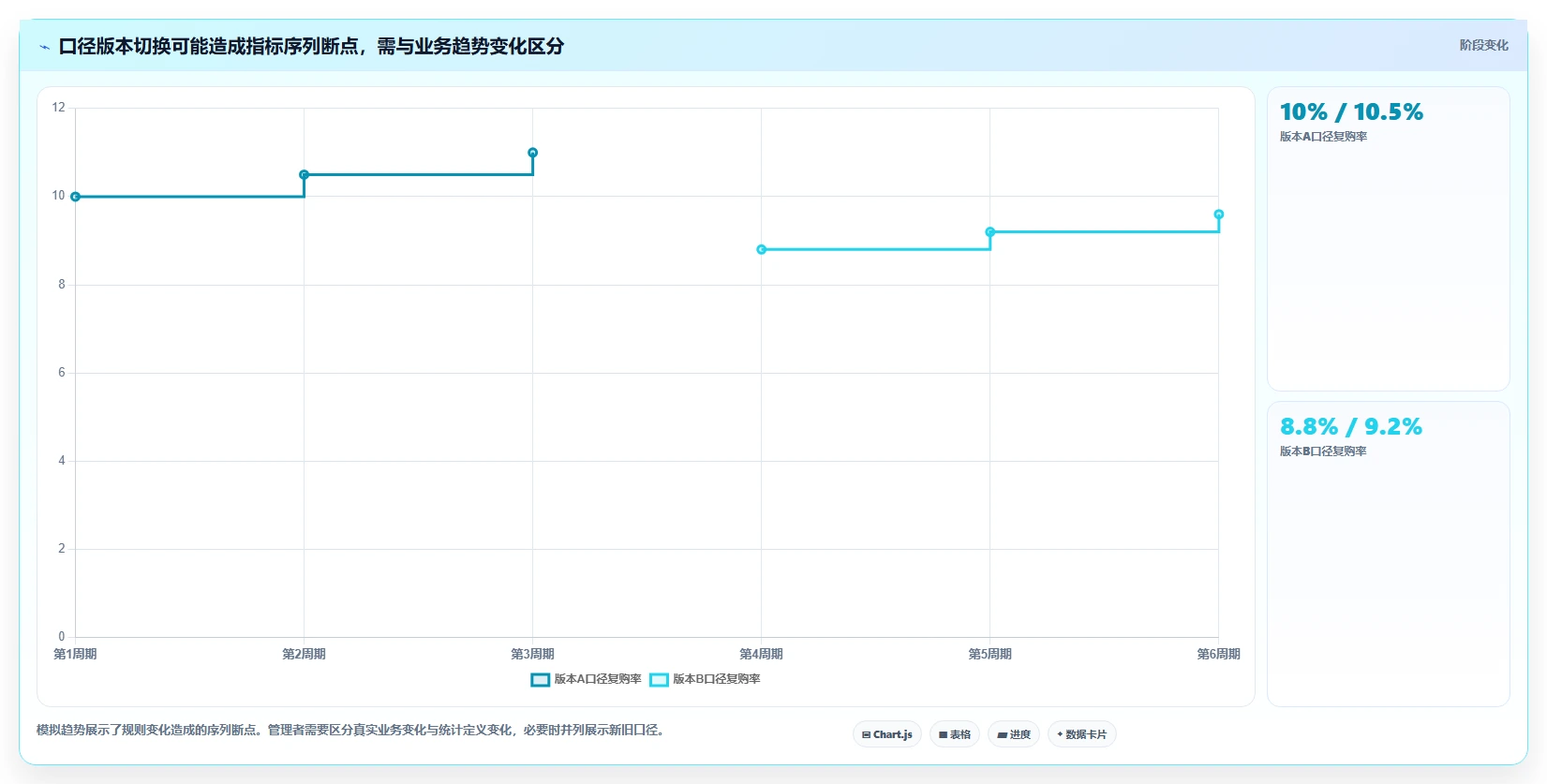The image size is (1547, 784).
Task: Click the 版本B口径复购率 label in the stat card
Action: (x=1323, y=451)
